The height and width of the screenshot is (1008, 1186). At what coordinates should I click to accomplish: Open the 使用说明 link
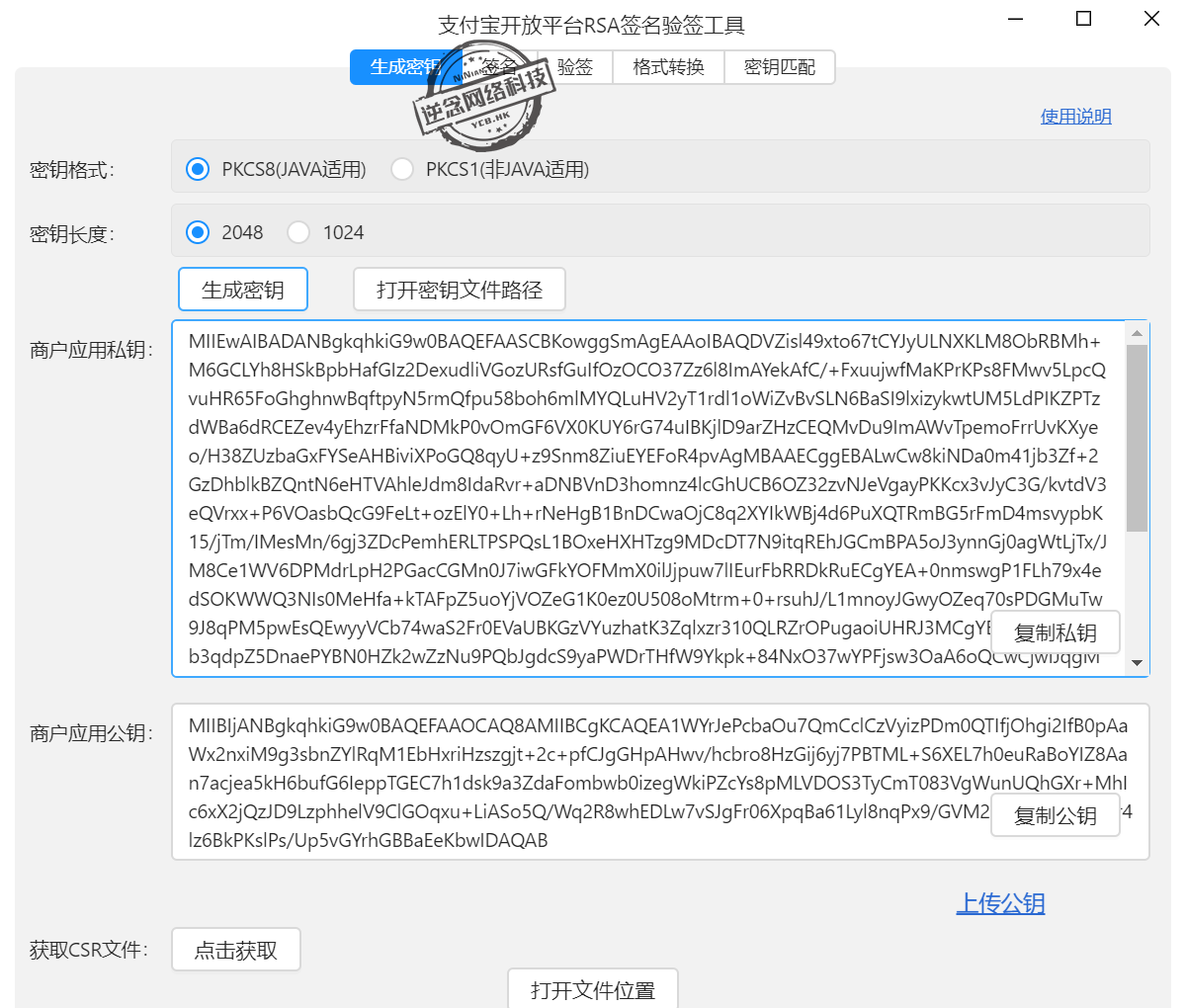(1076, 117)
